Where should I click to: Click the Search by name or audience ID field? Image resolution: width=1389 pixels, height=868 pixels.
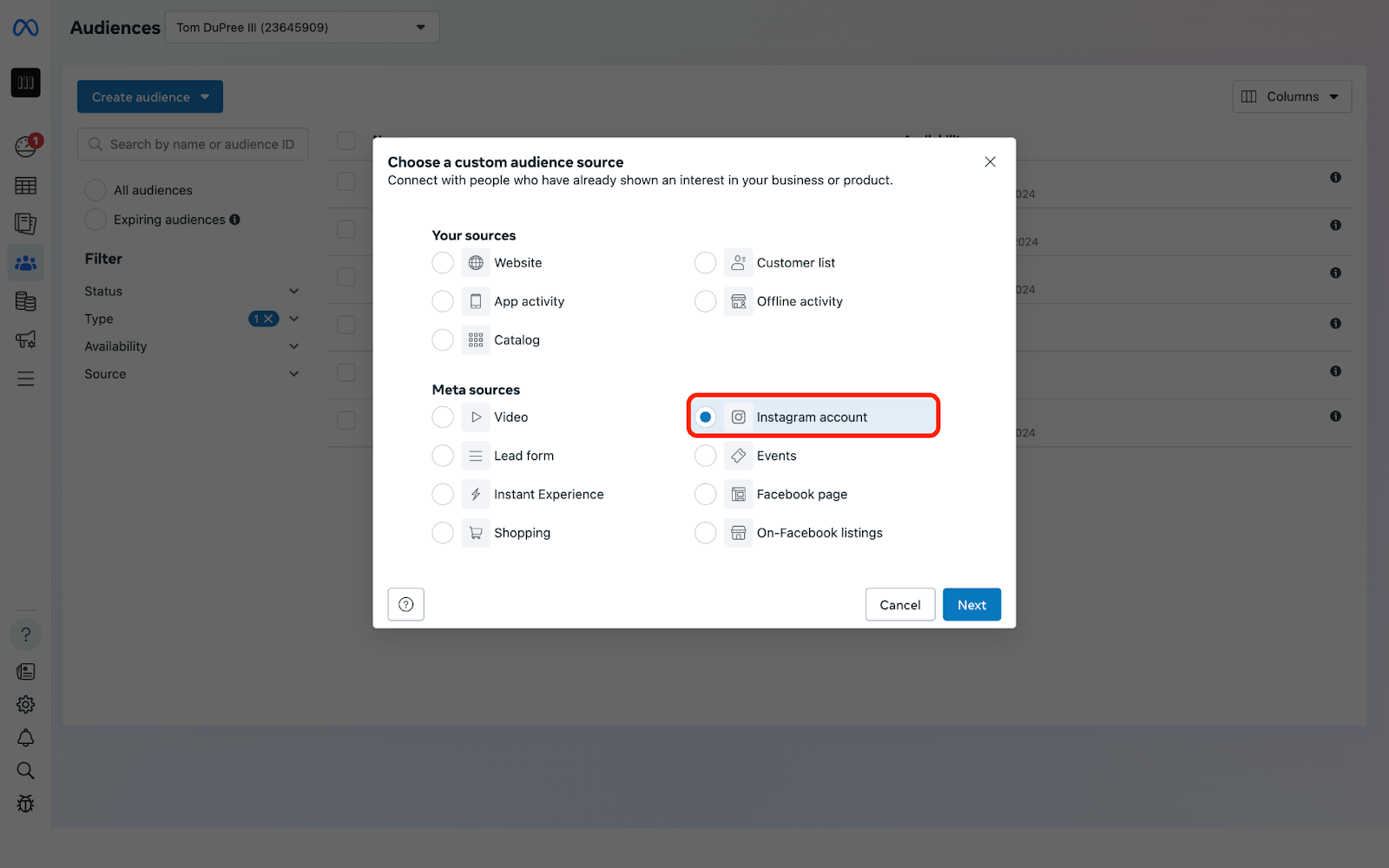[x=193, y=144]
